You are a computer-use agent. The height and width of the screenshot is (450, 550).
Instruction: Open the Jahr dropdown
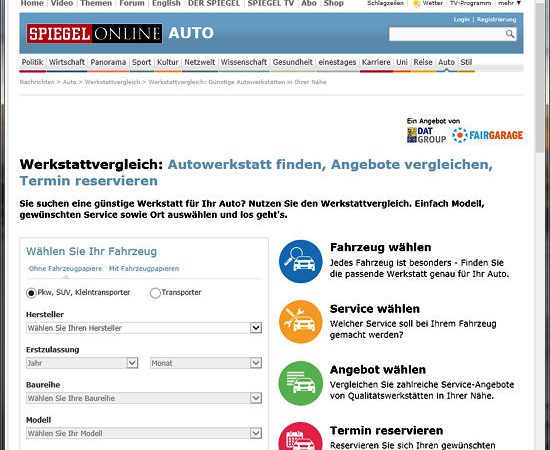82,363
